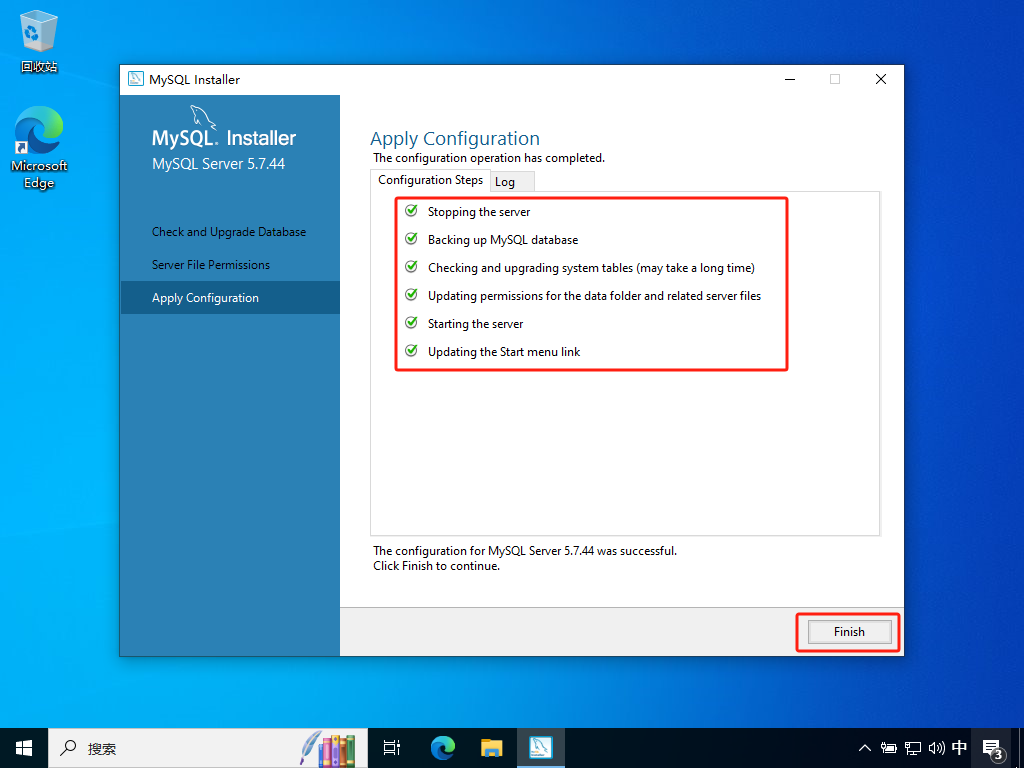Click the Finish button
Image resolution: width=1024 pixels, height=768 pixels.
[x=848, y=632]
